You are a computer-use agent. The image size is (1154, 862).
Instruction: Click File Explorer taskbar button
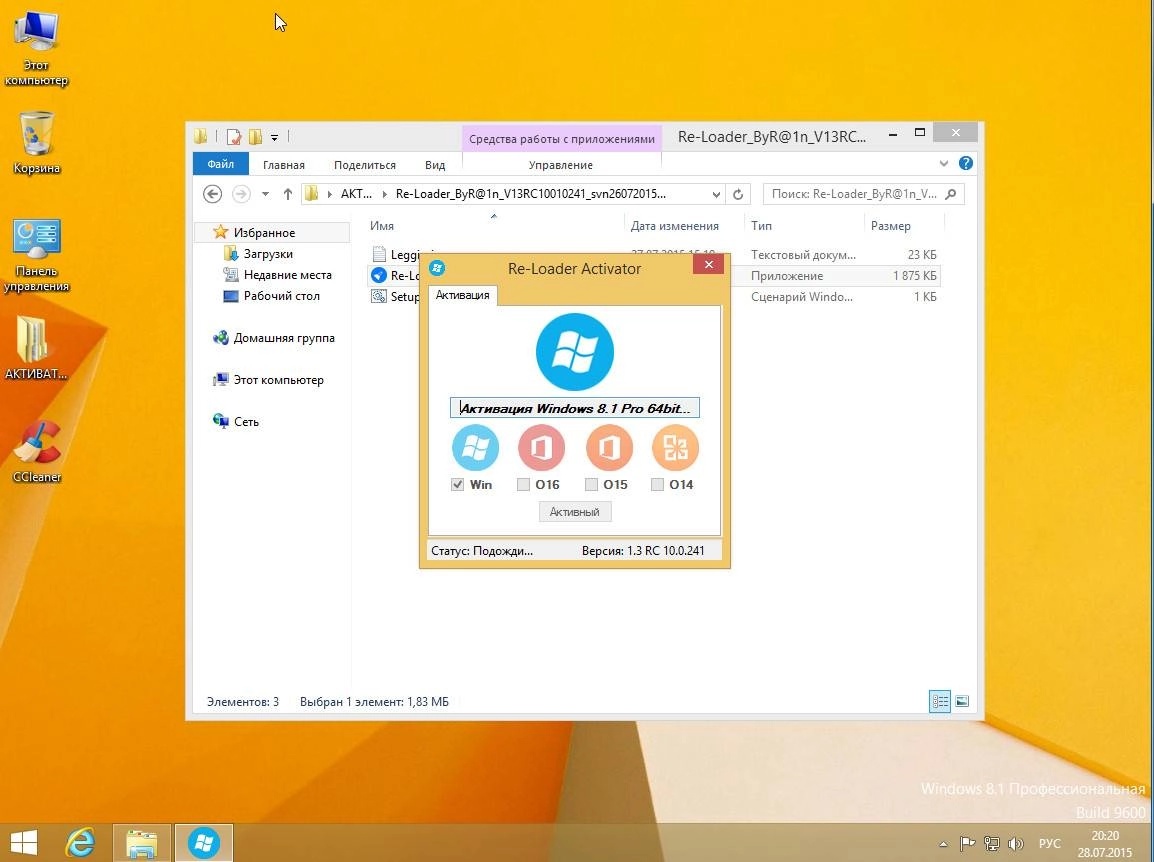[x=141, y=843]
